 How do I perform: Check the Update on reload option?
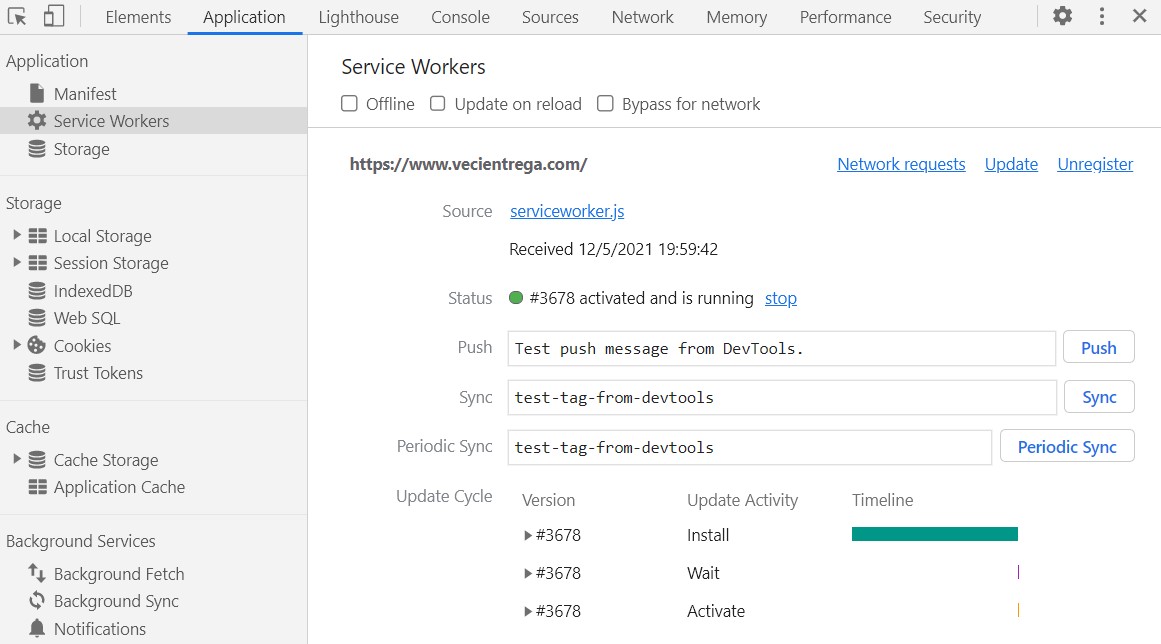(438, 104)
